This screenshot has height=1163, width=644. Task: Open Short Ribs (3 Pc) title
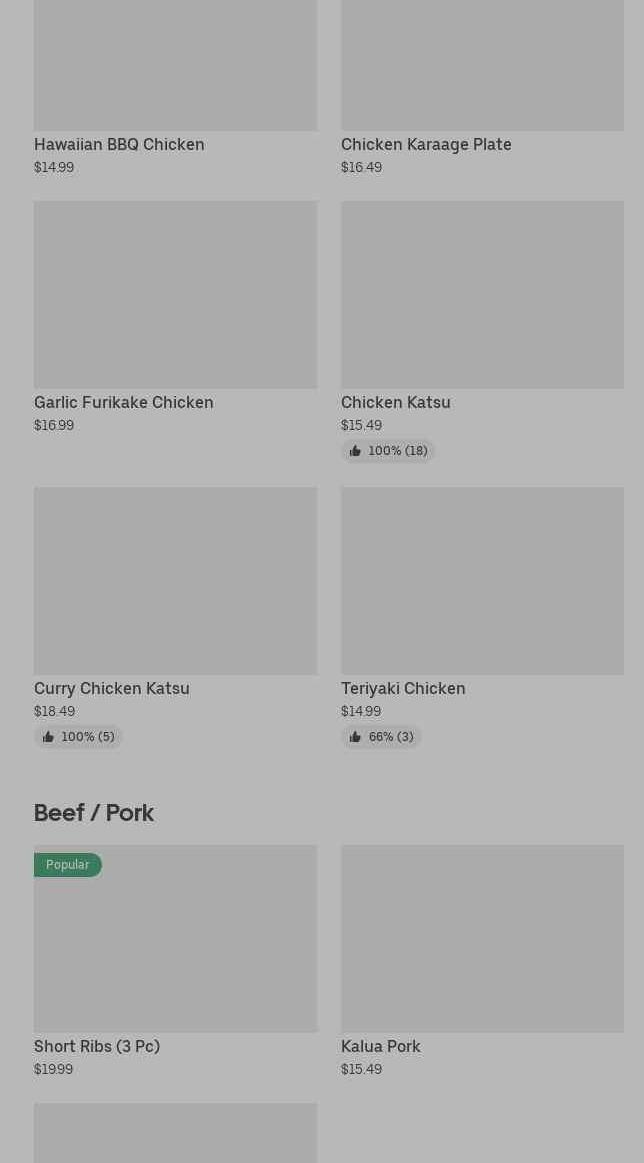tap(97, 1046)
